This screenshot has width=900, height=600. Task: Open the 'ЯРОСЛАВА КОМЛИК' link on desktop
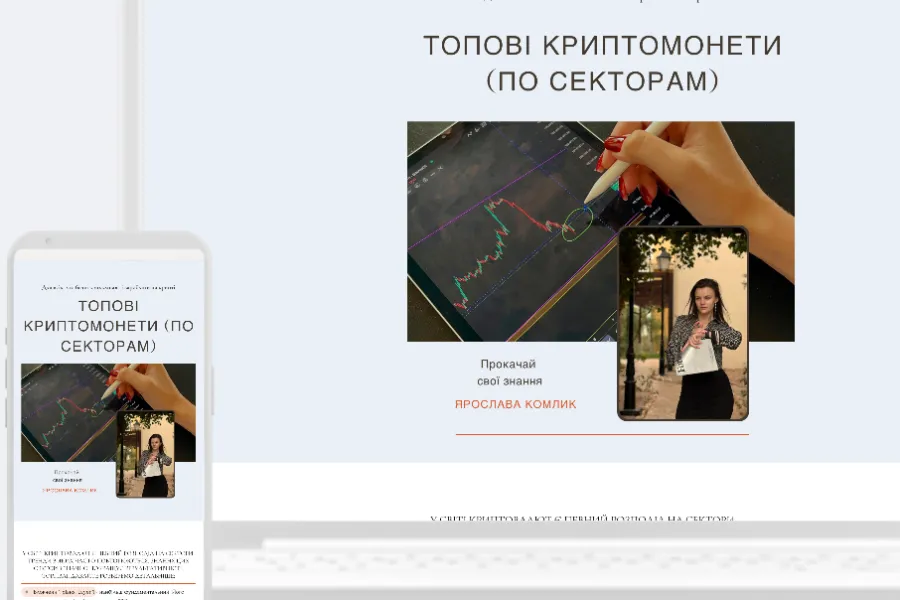point(515,405)
